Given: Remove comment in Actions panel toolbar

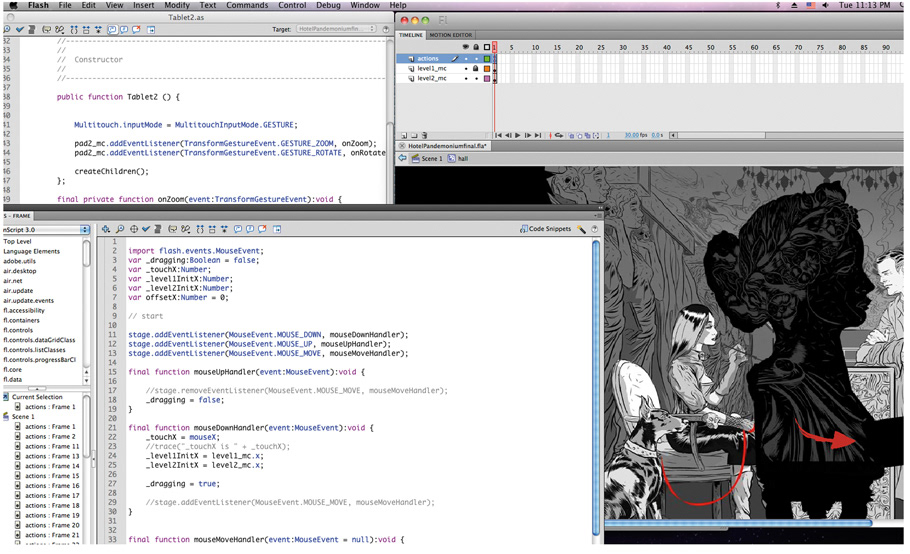Looking at the screenshot, I should click(262, 229).
